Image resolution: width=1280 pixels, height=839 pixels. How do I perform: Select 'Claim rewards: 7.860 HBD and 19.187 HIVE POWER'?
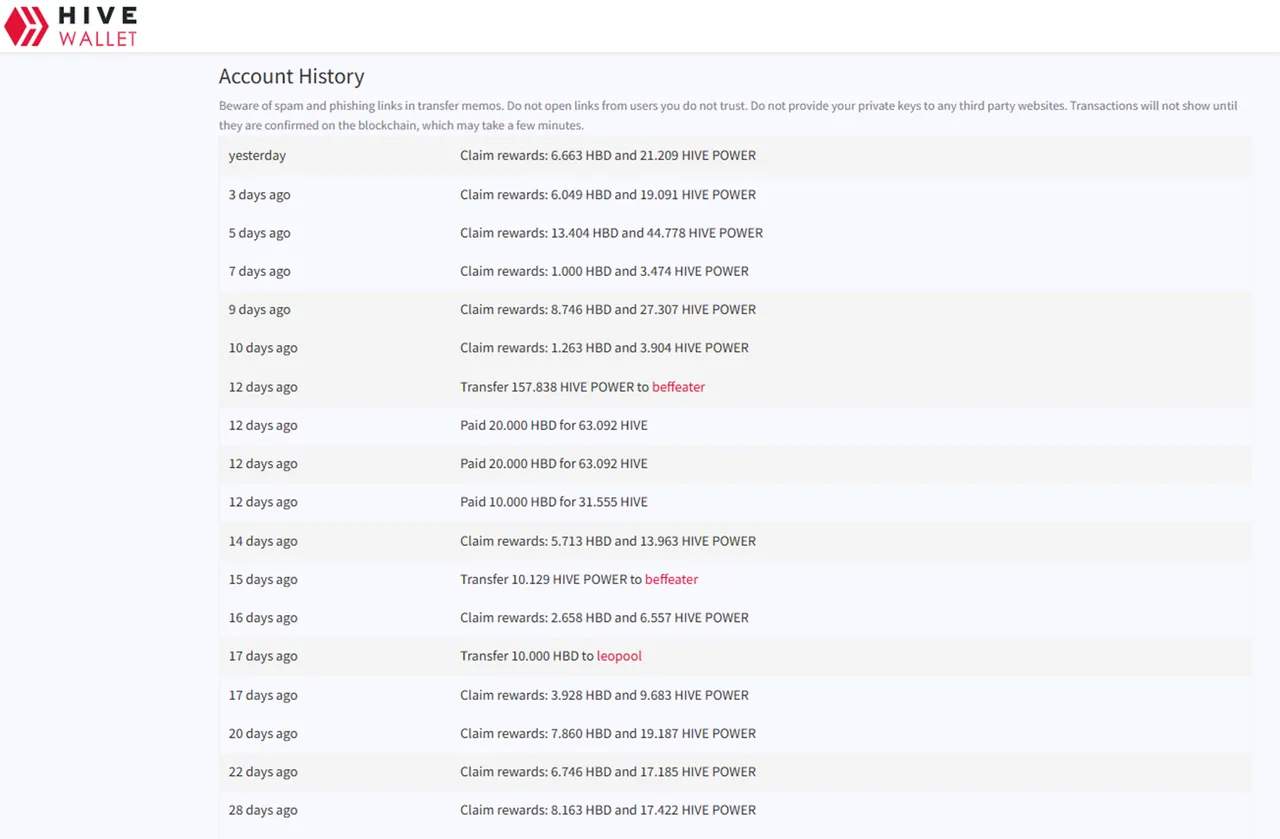click(608, 733)
